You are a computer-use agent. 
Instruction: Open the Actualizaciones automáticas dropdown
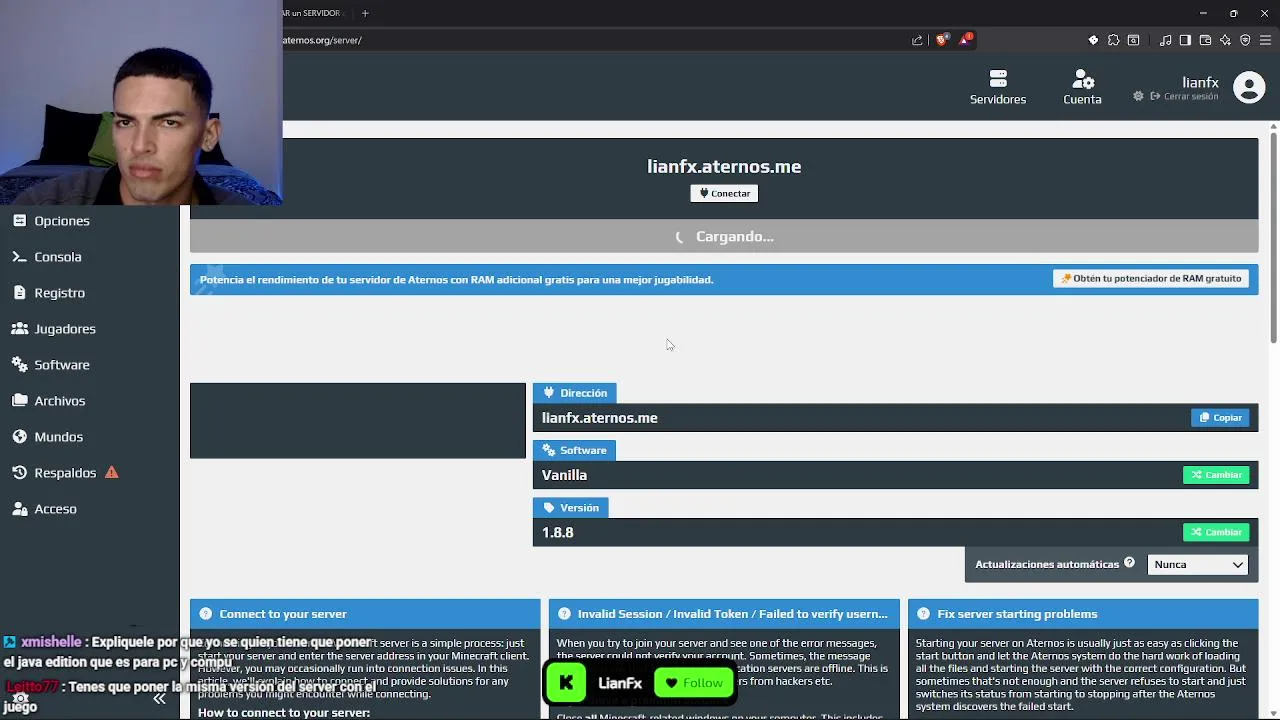(x=1198, y=565)
